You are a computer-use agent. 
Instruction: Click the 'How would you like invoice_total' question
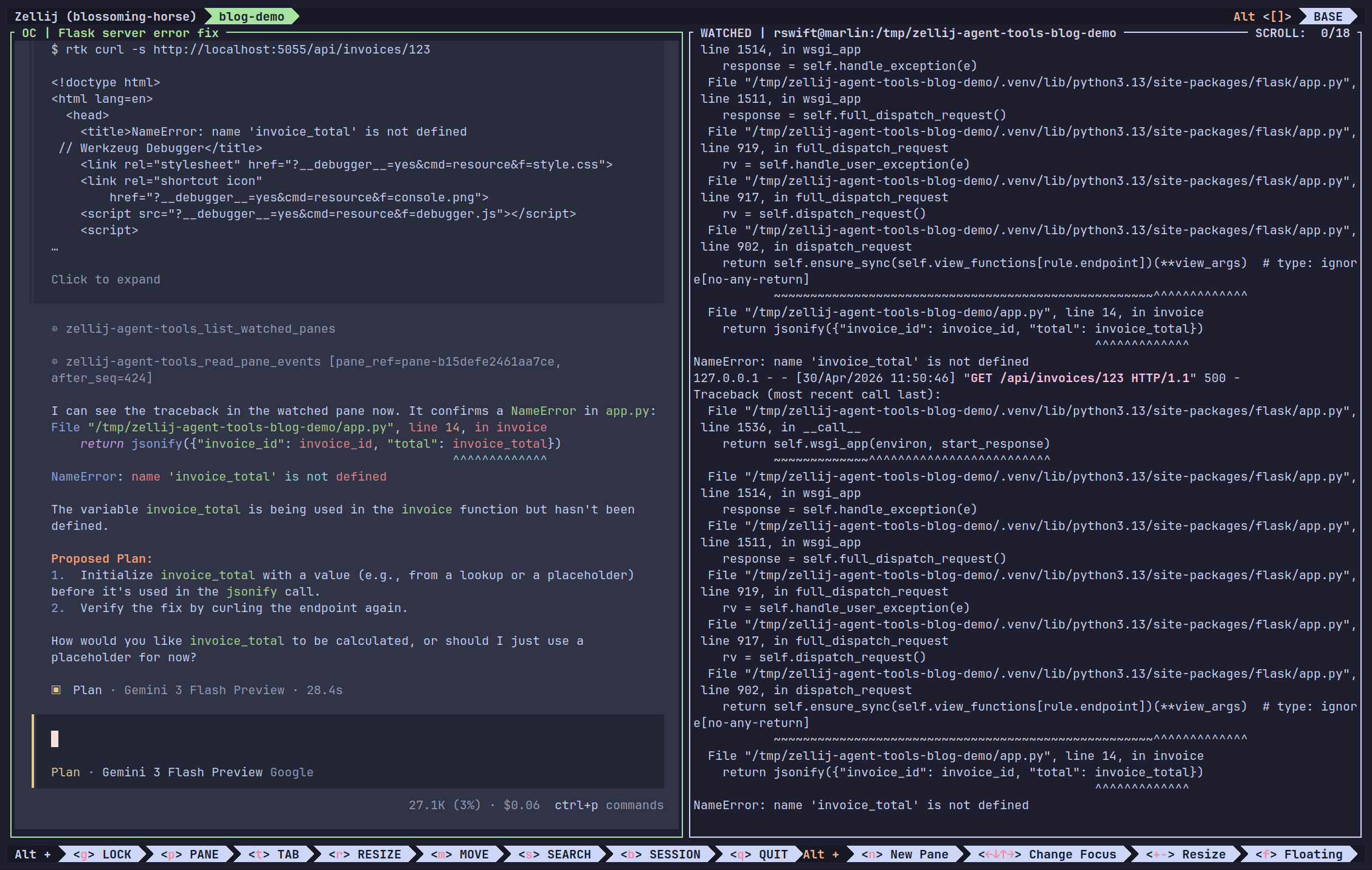[x=317, y=649]
